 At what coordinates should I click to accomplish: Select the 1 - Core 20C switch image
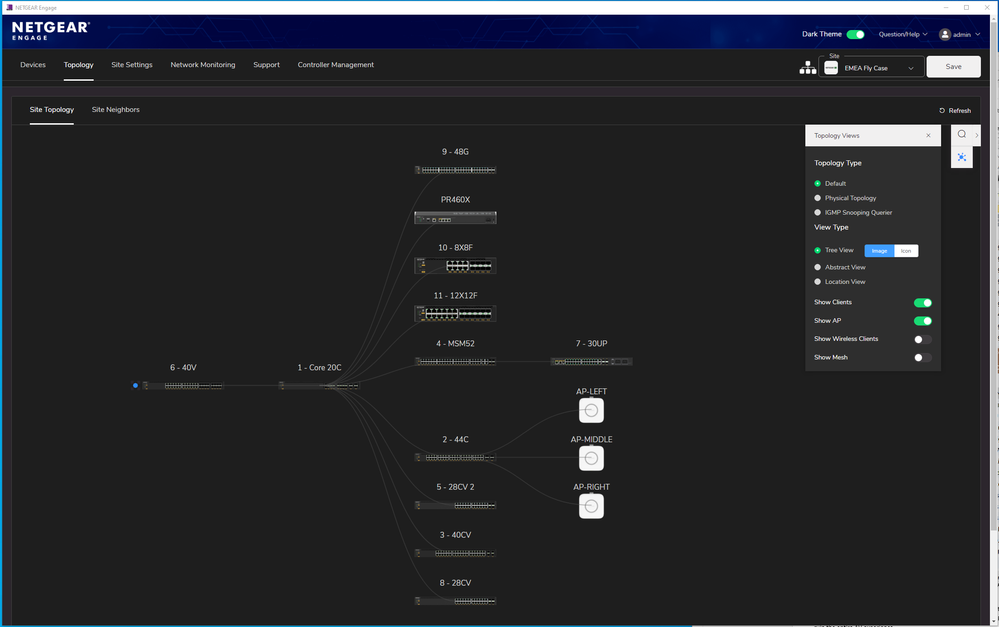(320, 384)
